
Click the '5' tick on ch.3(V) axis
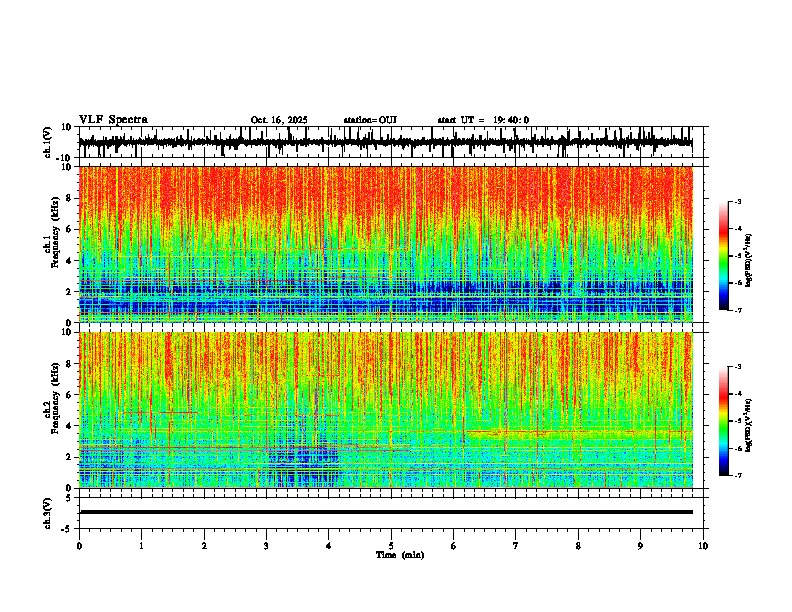click(x=69, y=498)
